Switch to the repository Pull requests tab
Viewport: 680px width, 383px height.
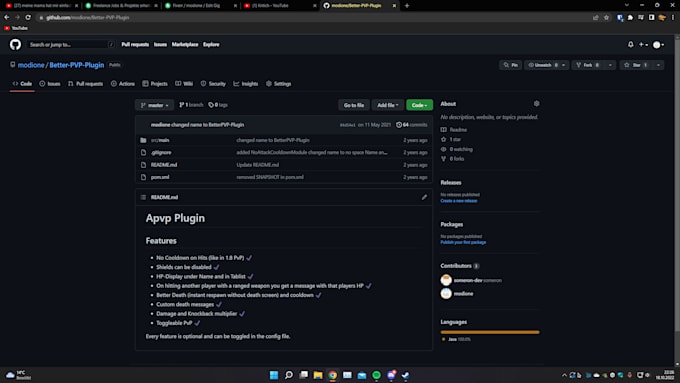tap(85, 83)
